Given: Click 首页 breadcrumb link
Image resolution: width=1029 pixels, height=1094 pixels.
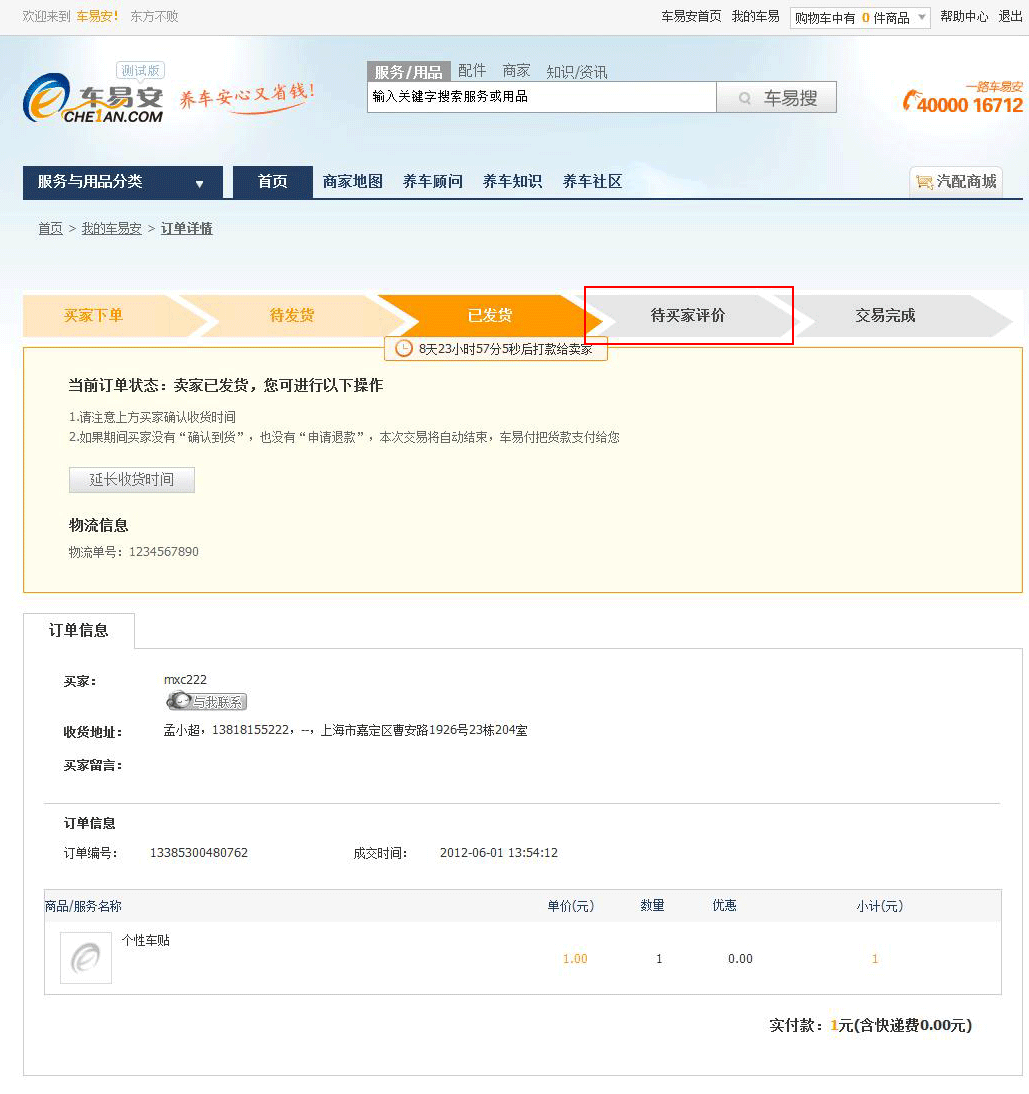Looking at the screenshot, I should (x=50, y=229).
